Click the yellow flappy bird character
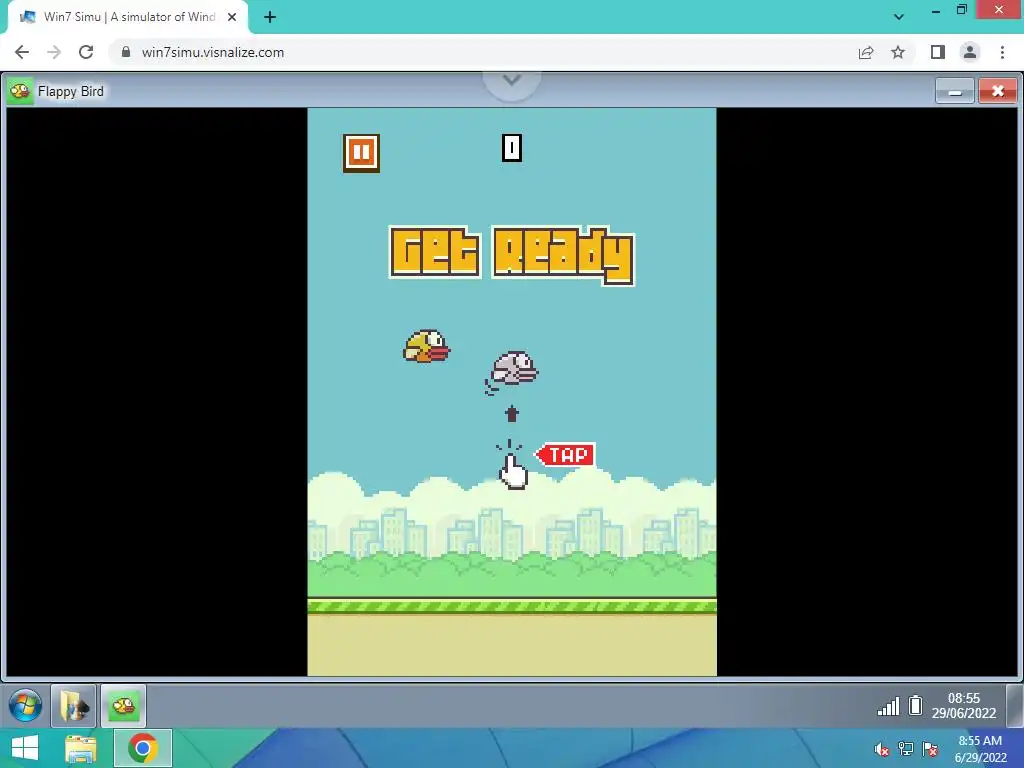This screenshot has width=1024, height=768. point(426,346)
